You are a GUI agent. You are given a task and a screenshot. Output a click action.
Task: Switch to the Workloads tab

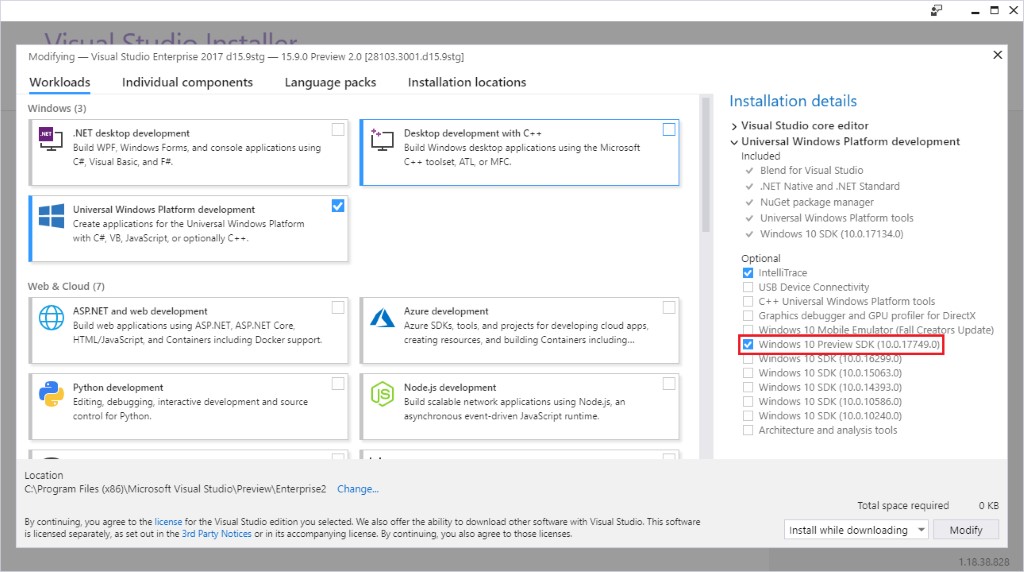(x=60, y=82)
